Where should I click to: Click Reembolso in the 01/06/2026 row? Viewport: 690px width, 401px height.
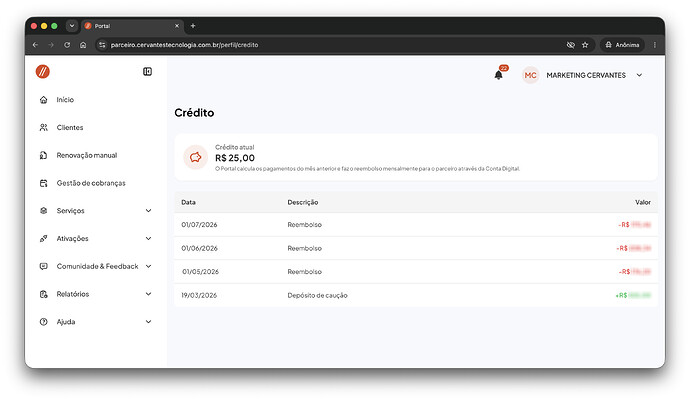pyautogui.click(x=305, y=248)
